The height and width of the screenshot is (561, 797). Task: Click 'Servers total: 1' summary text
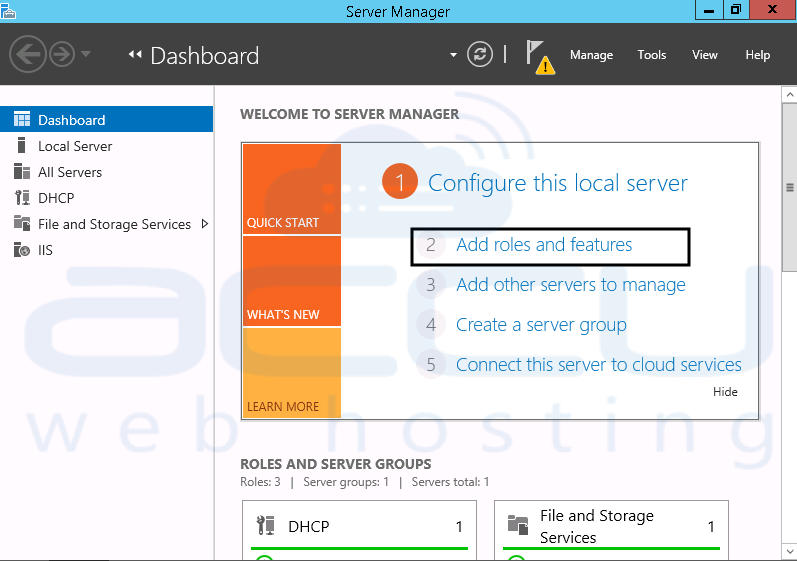(450, 482)
